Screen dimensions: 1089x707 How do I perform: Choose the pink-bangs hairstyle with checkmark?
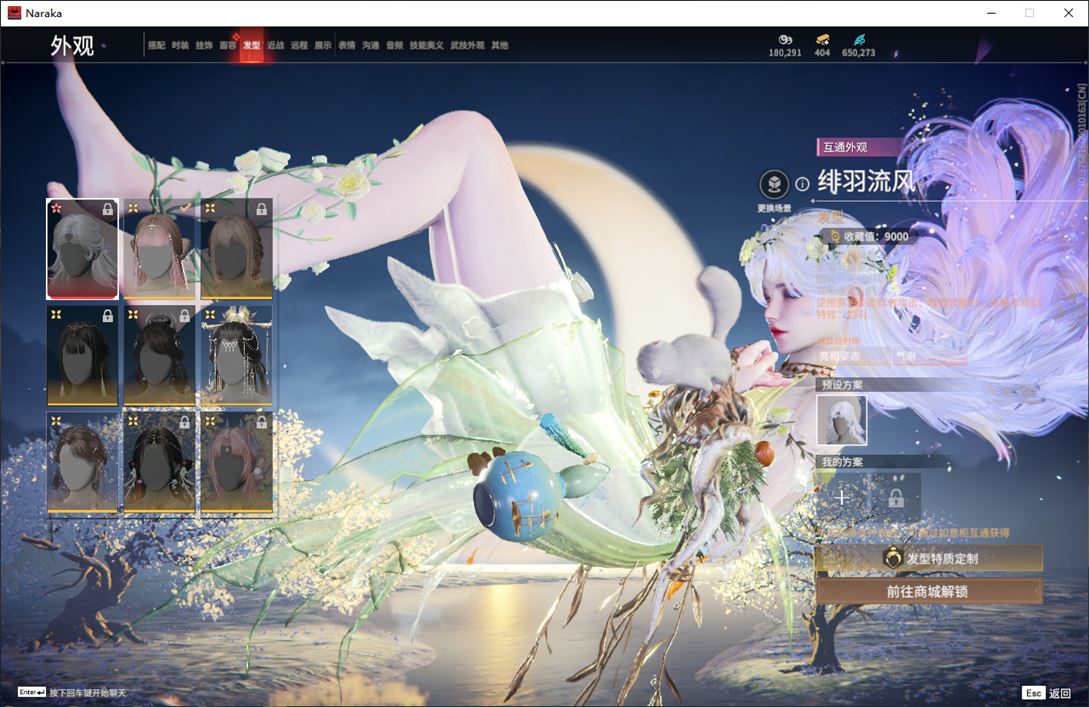tap(160, 249)
